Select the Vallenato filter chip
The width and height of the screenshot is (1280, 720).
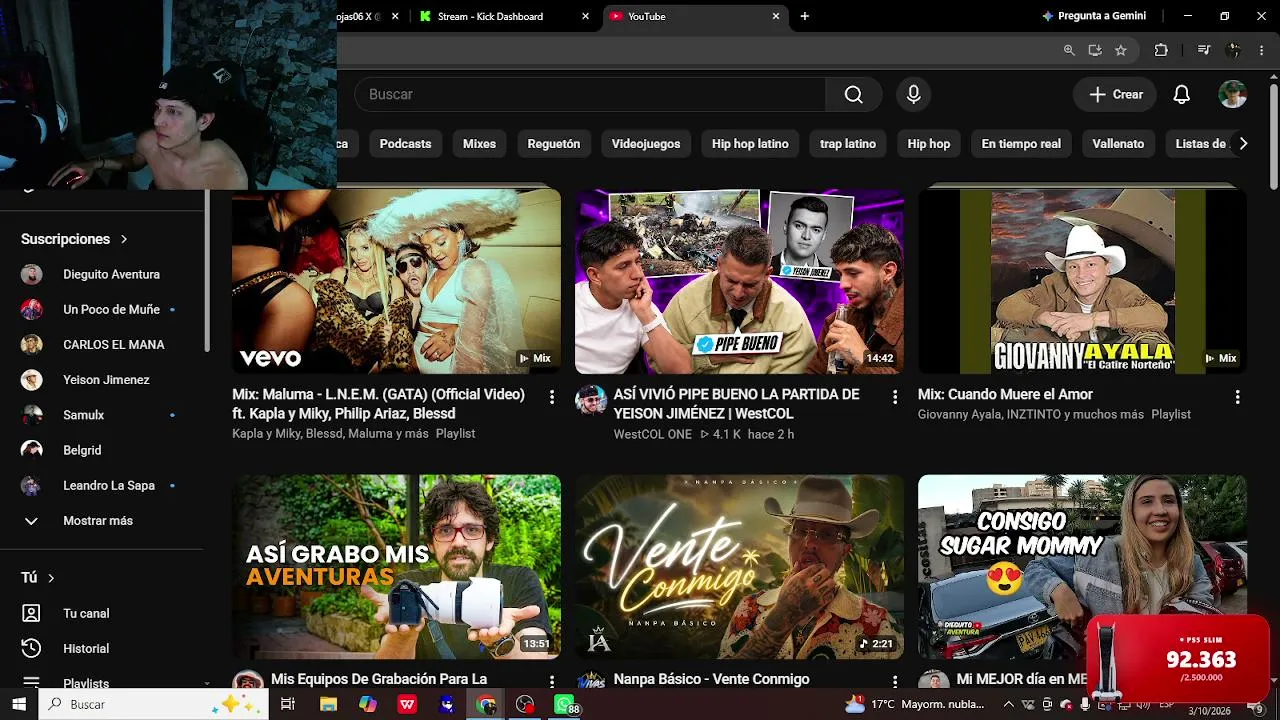(1118, 144)
